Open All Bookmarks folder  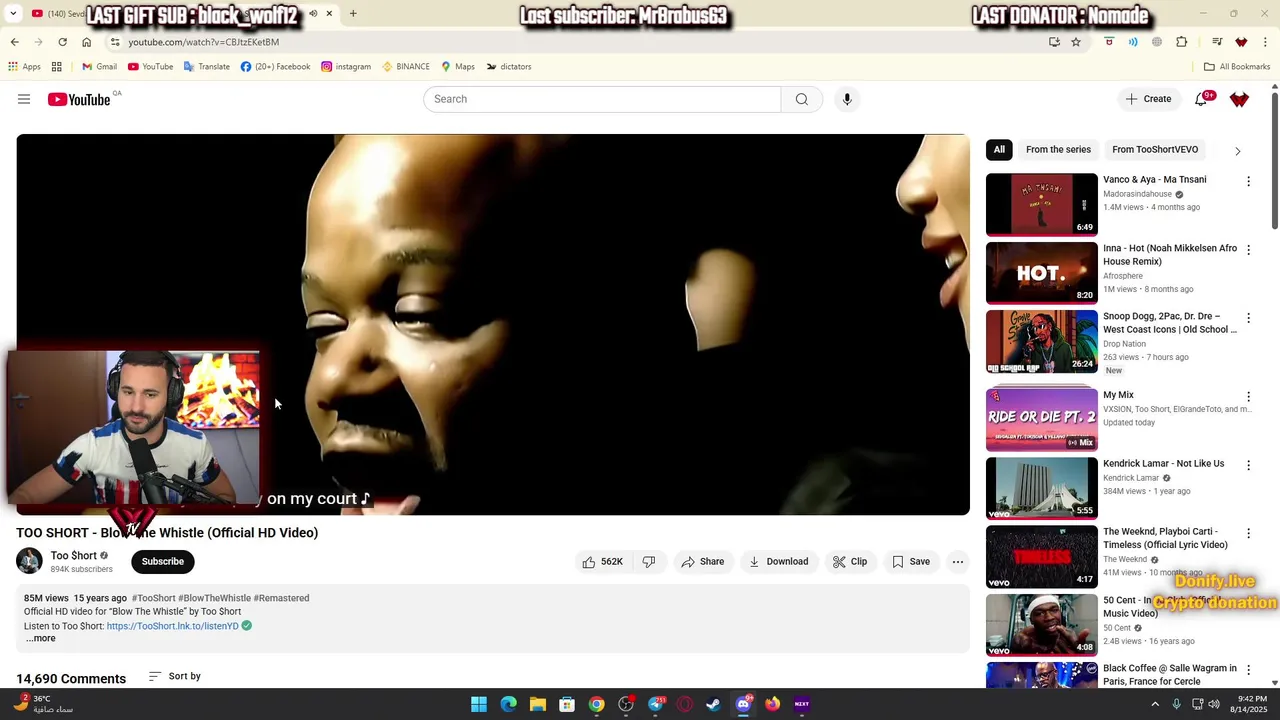click(x=1237, y=67)
